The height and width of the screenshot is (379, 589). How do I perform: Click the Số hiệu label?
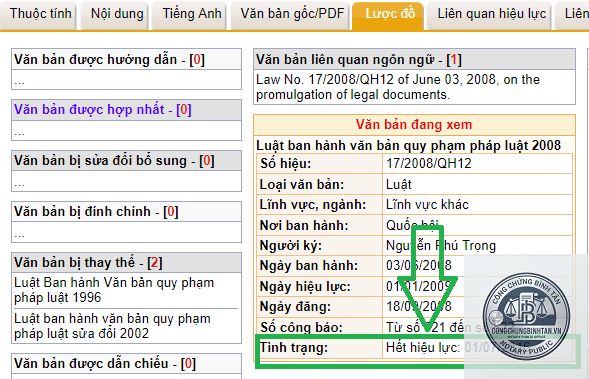[285, 163]
